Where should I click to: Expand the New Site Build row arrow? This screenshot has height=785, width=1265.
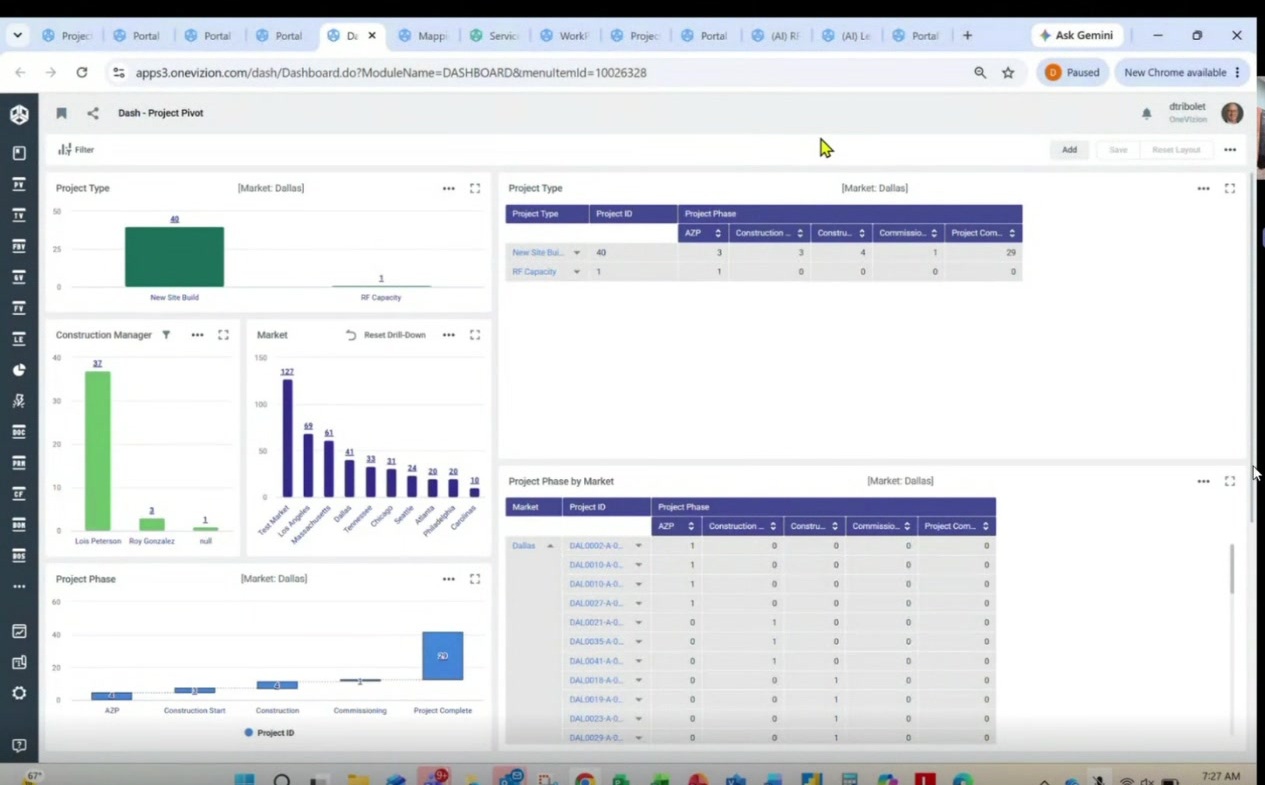click(x=577, y=253)
